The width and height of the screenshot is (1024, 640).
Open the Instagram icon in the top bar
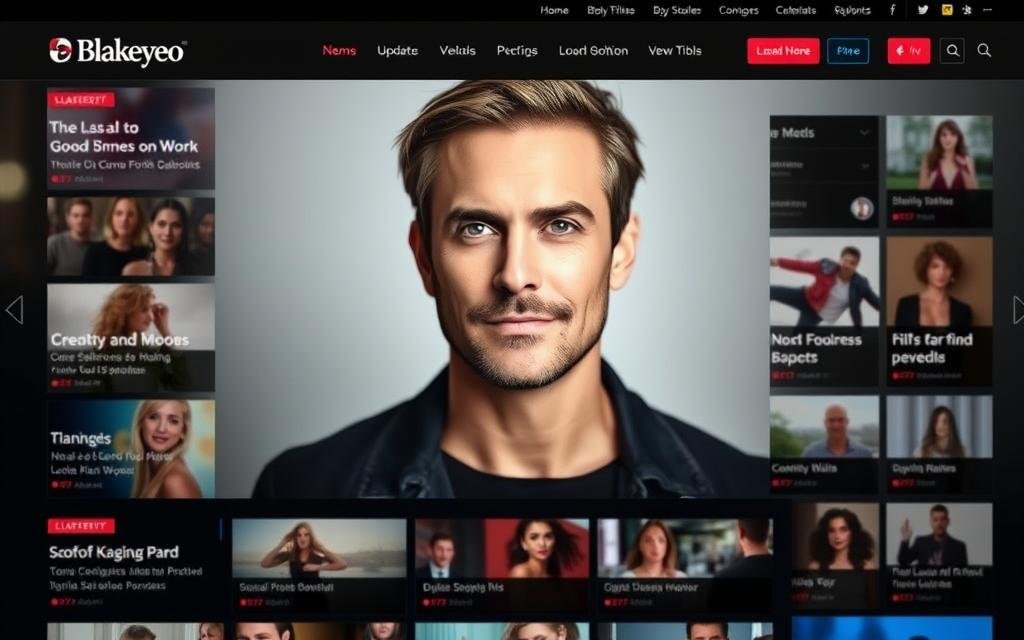946,10
